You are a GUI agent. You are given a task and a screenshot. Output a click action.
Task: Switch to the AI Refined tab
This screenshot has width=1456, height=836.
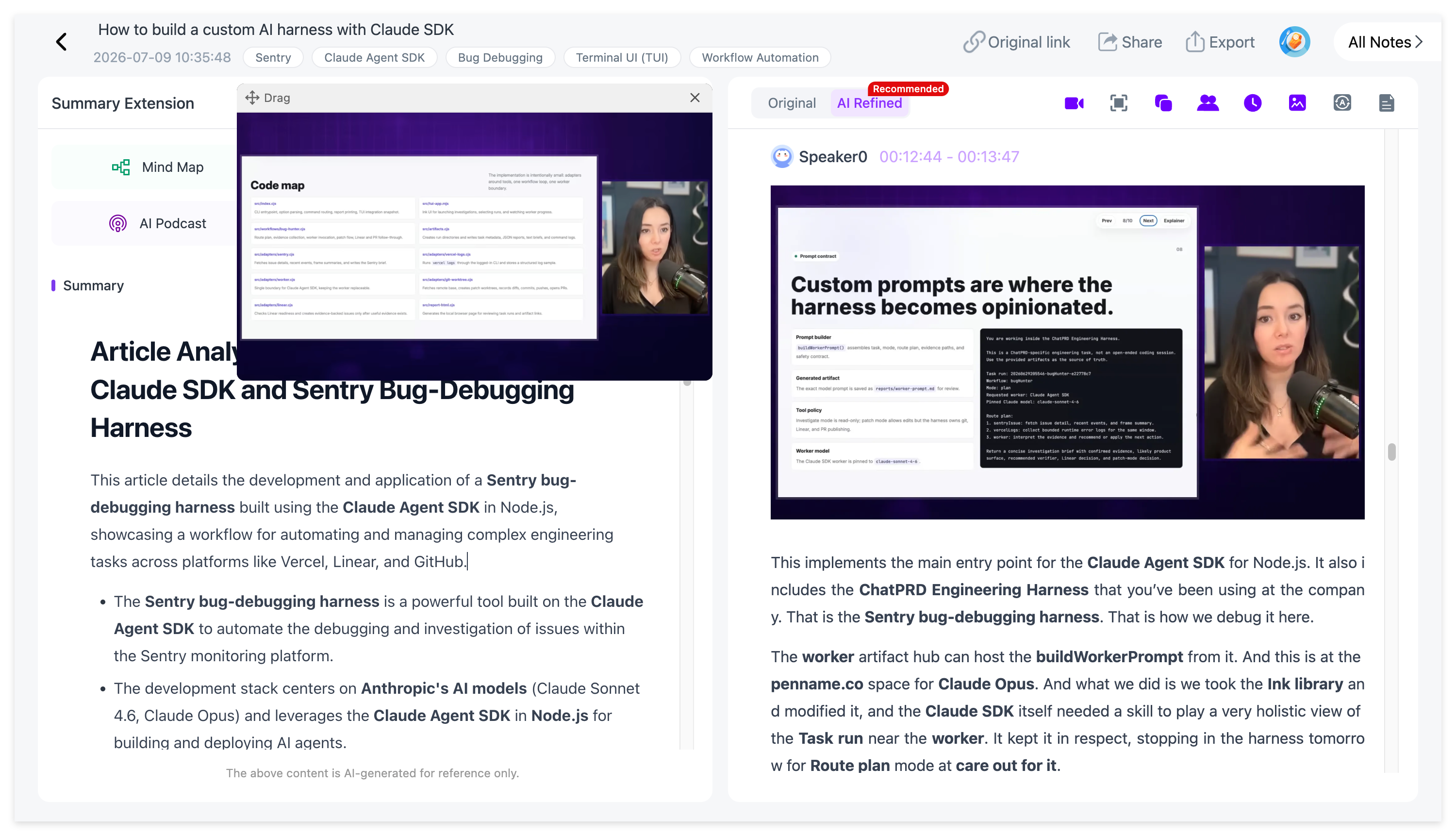pos(869,103)
